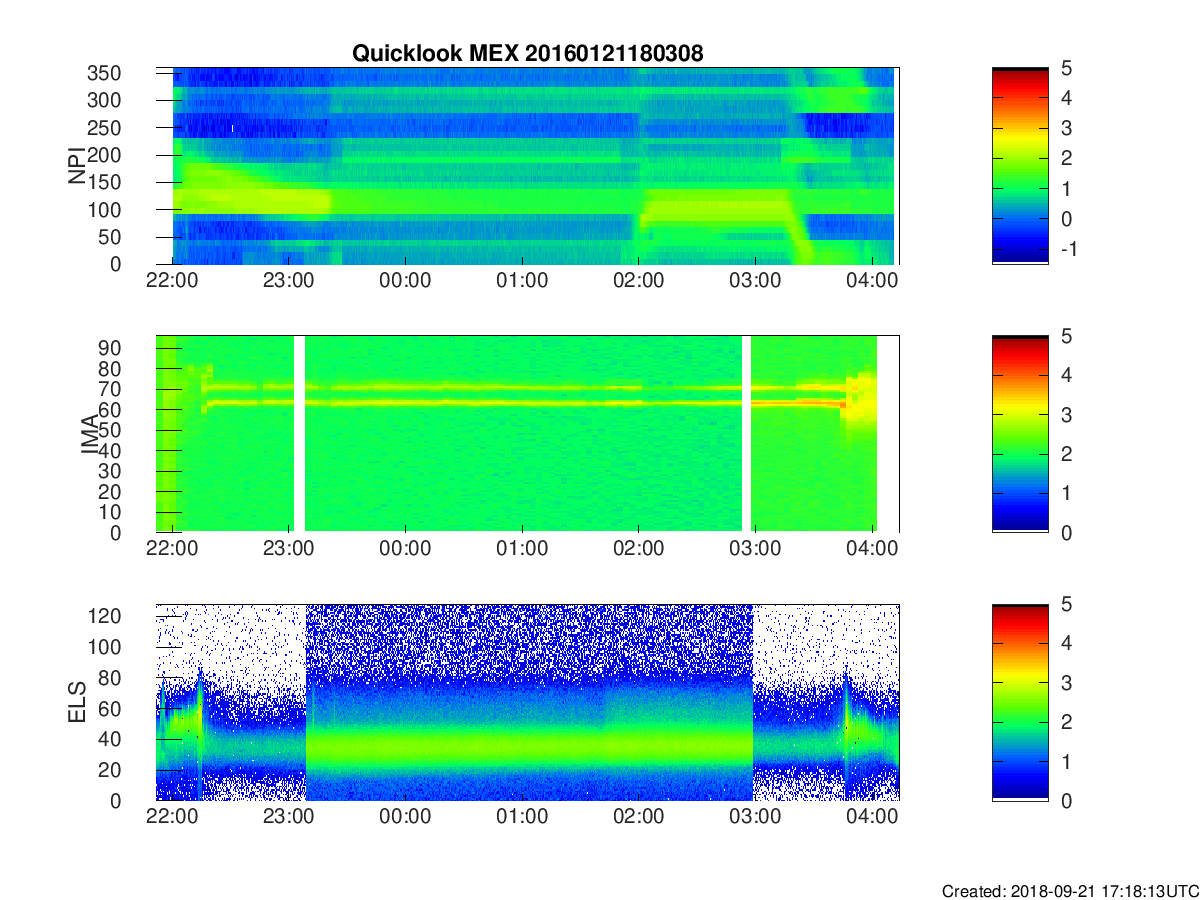Click inside the NPI spectrogram plot
Image resolution: width=1200 pixels, height=900 pixels.
click(x=527, y=166)
